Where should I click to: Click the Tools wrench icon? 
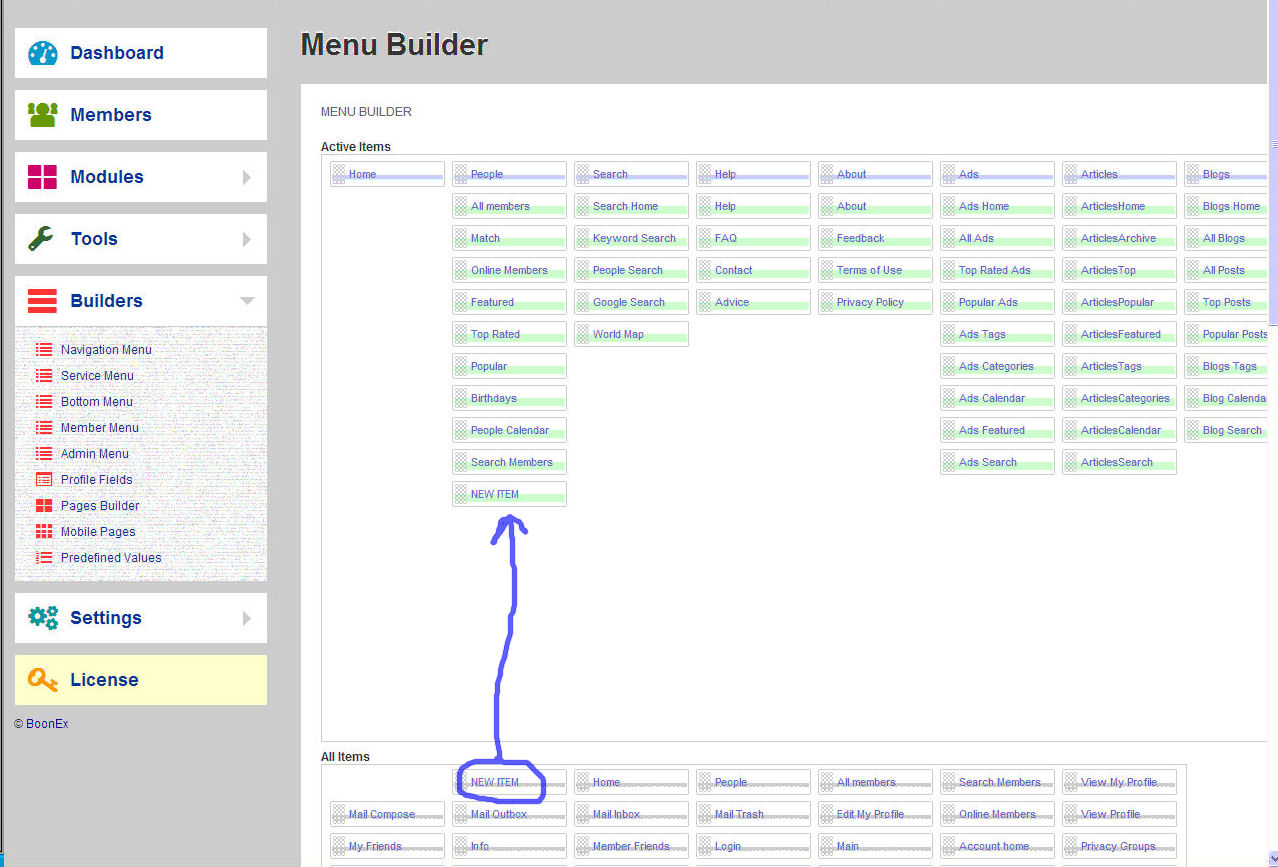coord(41,239)
